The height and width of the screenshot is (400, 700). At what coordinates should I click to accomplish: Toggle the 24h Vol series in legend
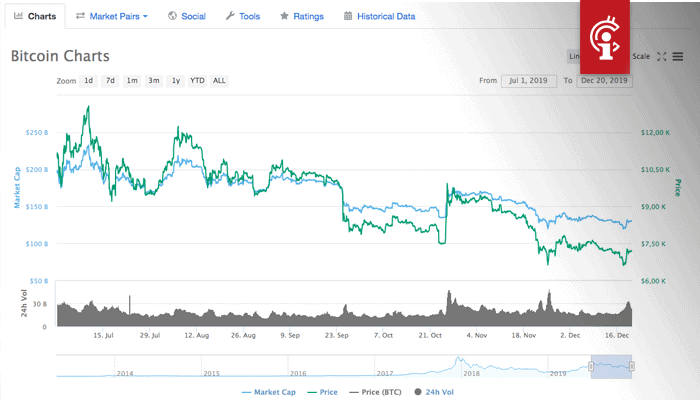[434, 392]
